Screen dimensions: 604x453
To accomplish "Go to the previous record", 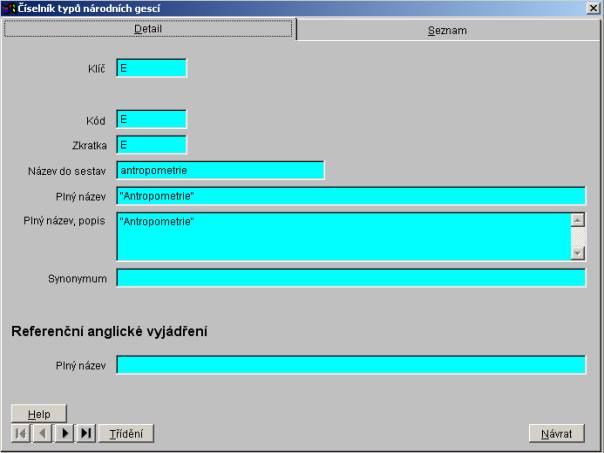I will point(42,433).
